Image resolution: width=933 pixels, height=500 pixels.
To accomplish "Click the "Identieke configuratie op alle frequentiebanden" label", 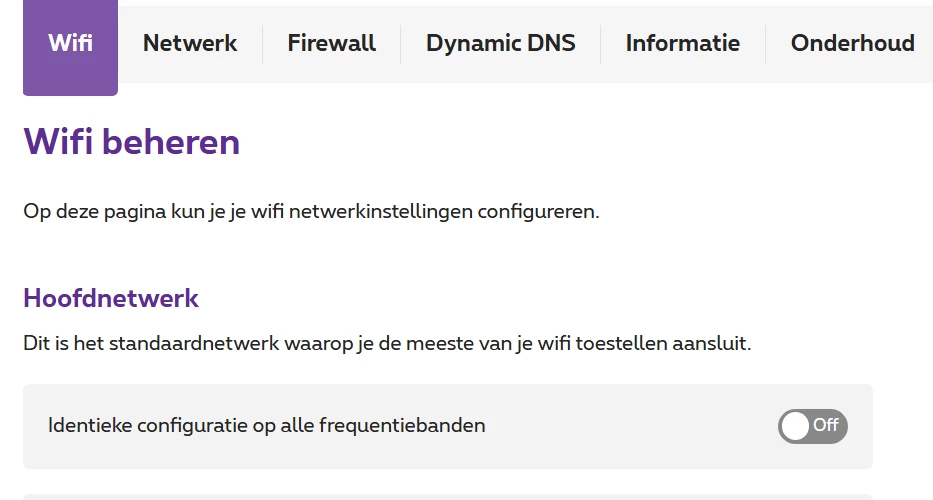I will coord(266,426).
